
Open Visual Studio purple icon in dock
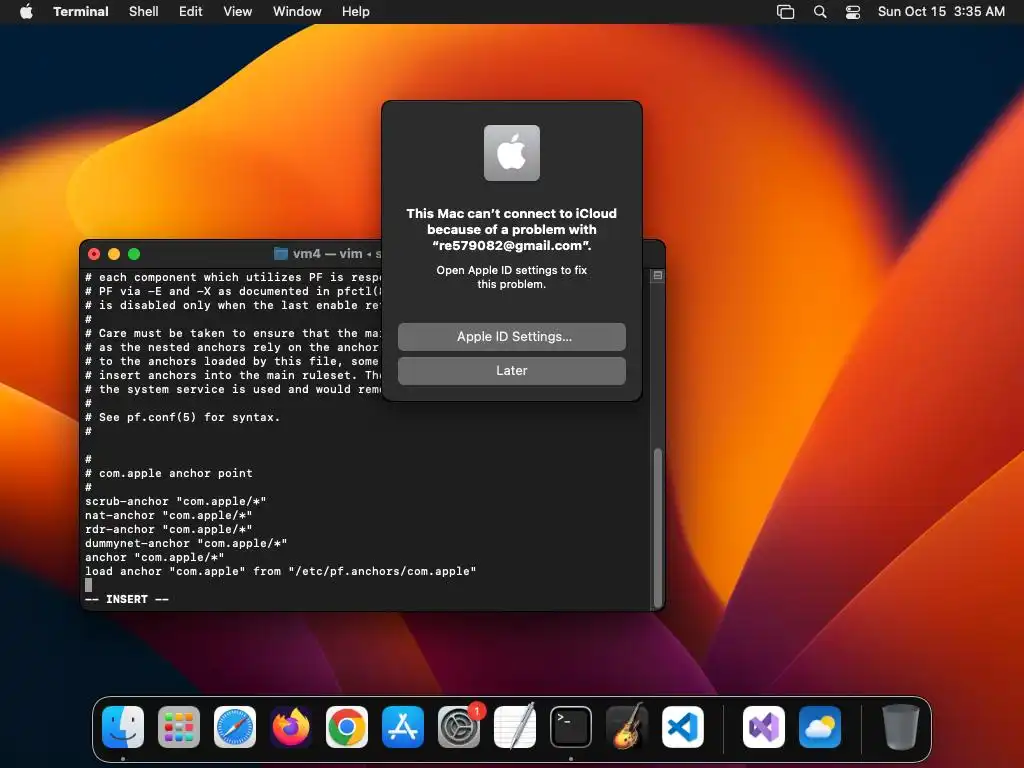click(x=763, y=727)
